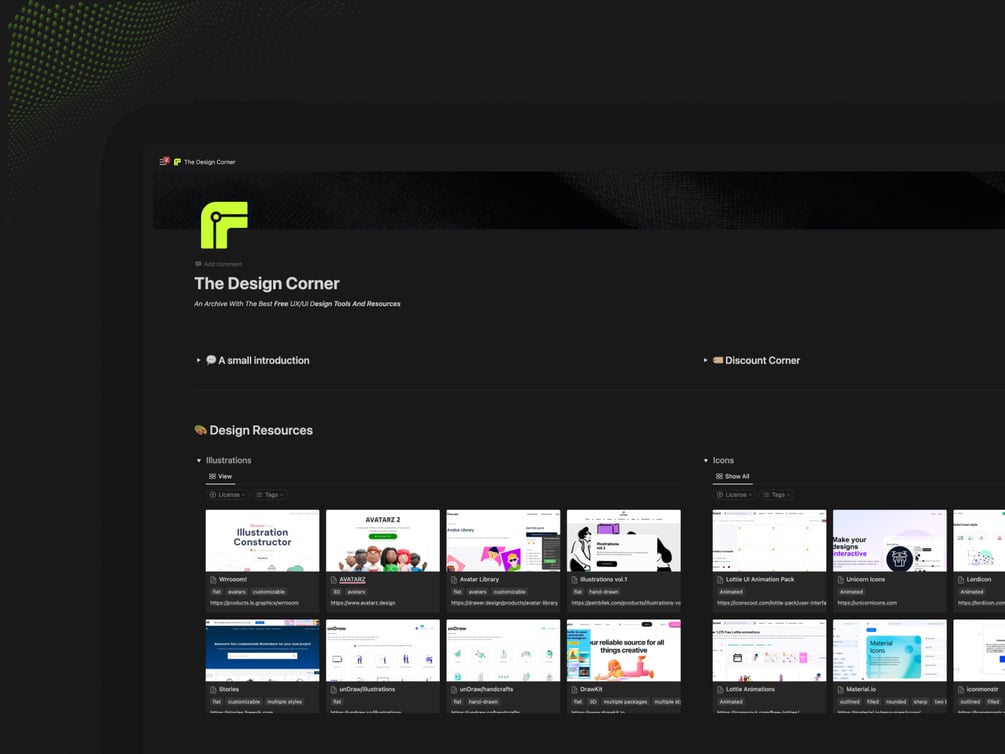Open the Lordicon card title
This screenshot has width=1005, height=754.
(x=979, y=580)
